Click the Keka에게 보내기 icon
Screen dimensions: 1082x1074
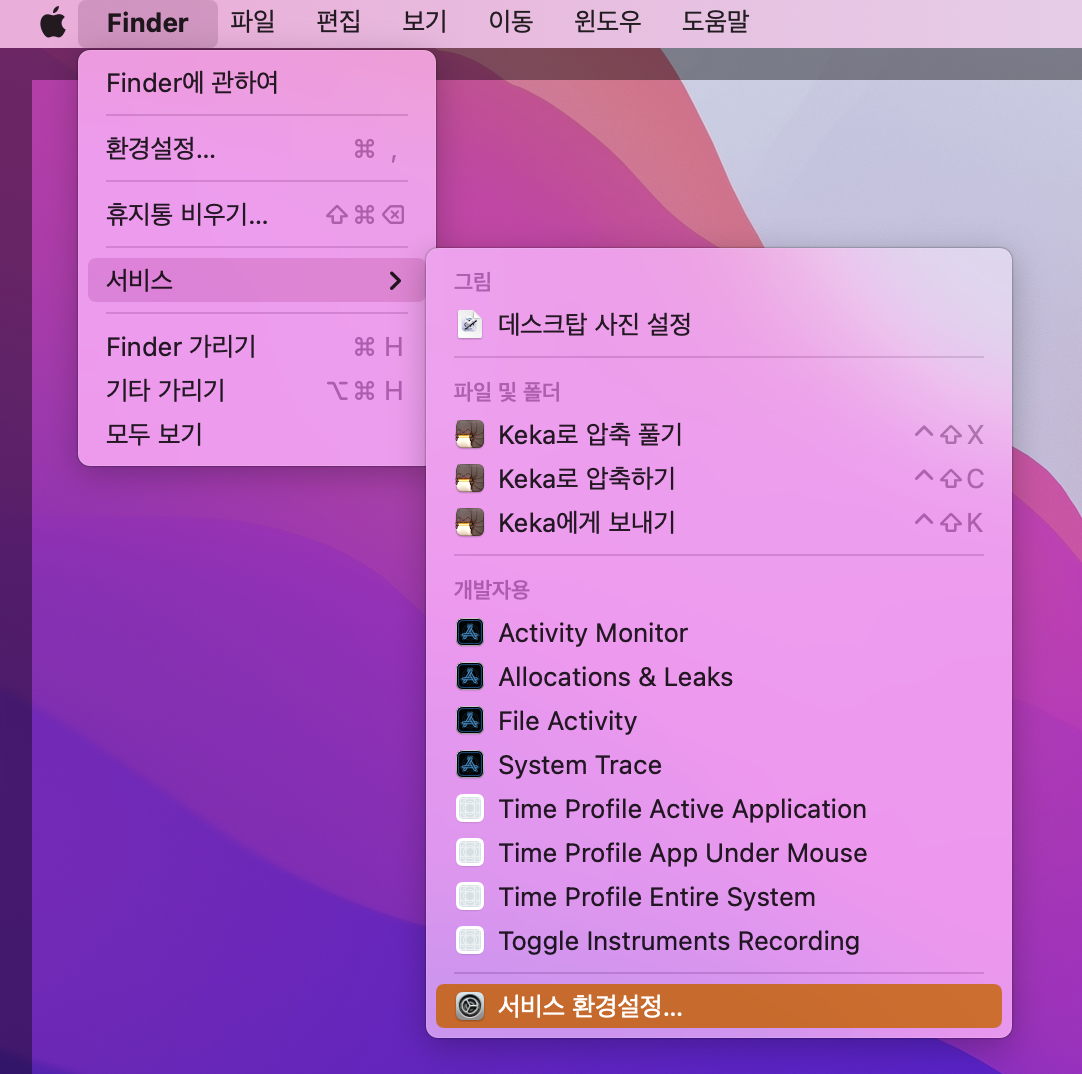(470, 523)
